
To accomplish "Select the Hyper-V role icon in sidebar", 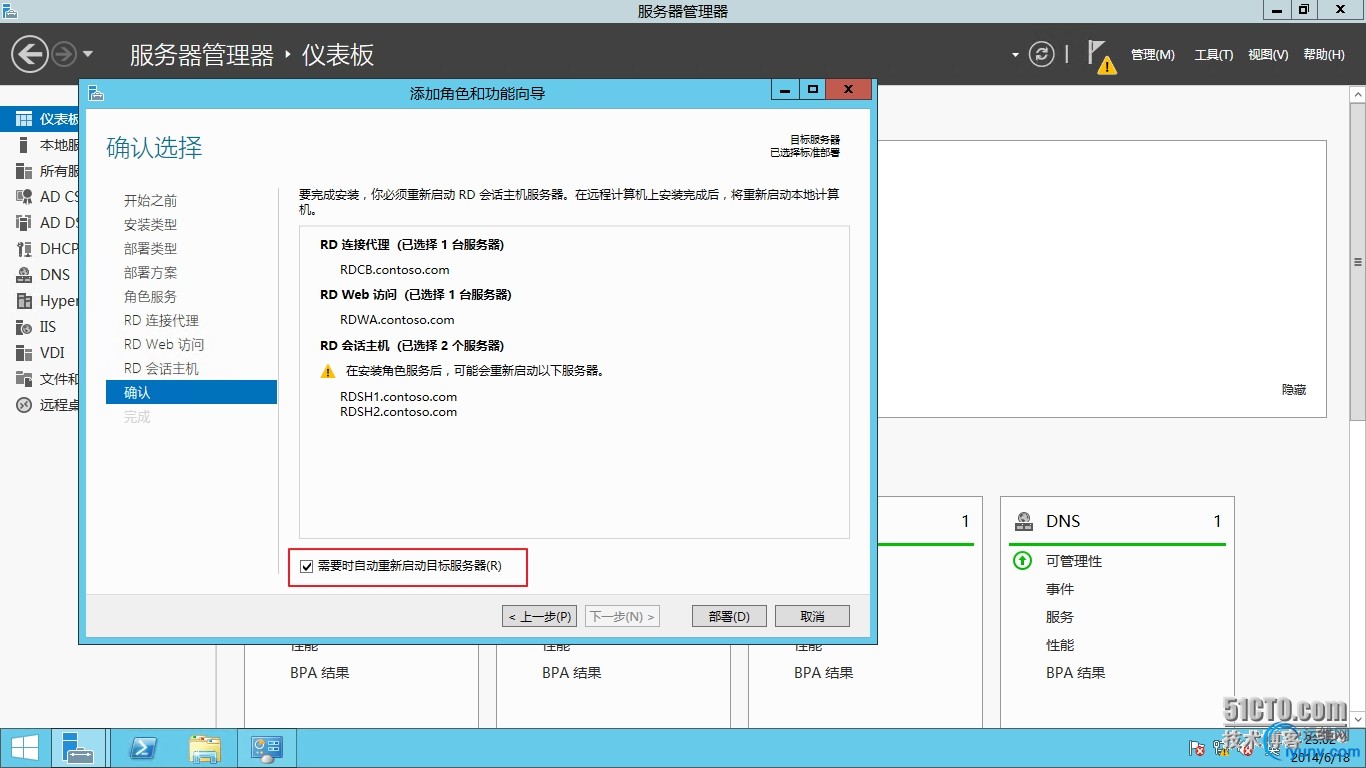I will click(x=24, y=301).
